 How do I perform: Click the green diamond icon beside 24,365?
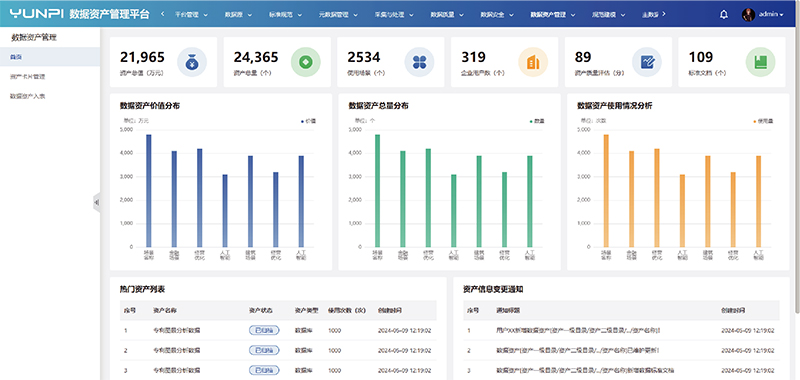tap(306, 62)
